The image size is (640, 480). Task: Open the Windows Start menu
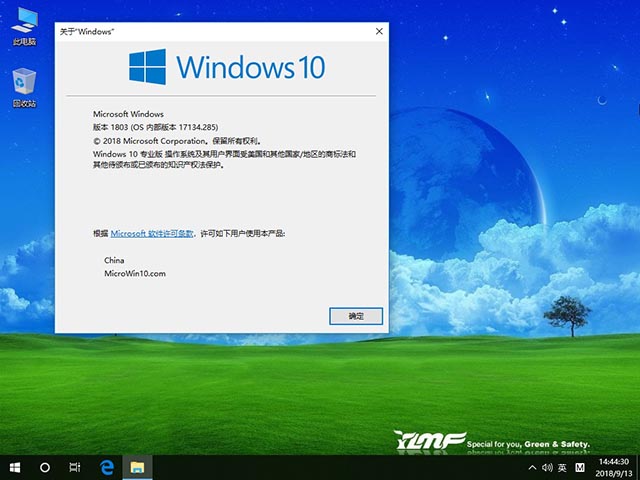[x=15, y=467]
